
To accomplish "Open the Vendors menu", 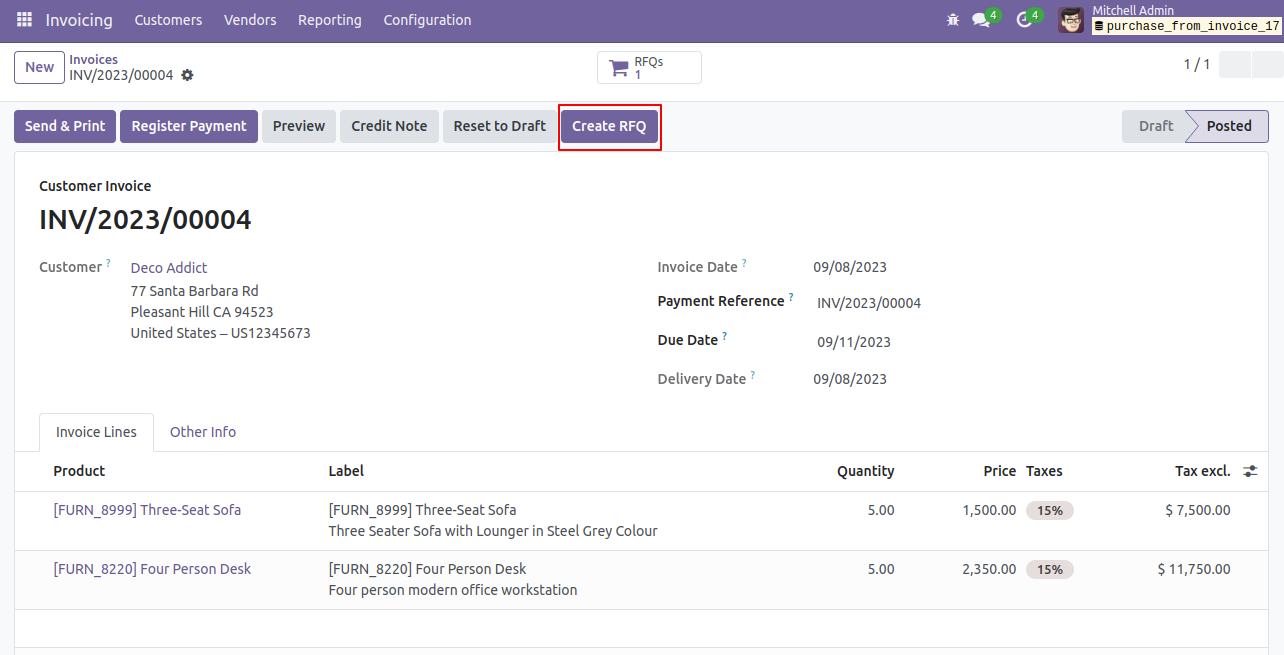I will coord(250,20).
